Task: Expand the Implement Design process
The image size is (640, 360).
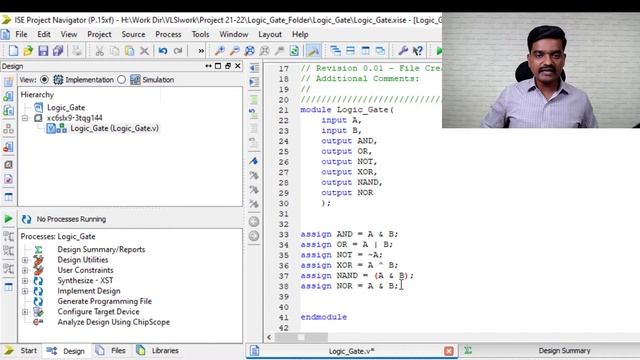Action: (25, 291)
